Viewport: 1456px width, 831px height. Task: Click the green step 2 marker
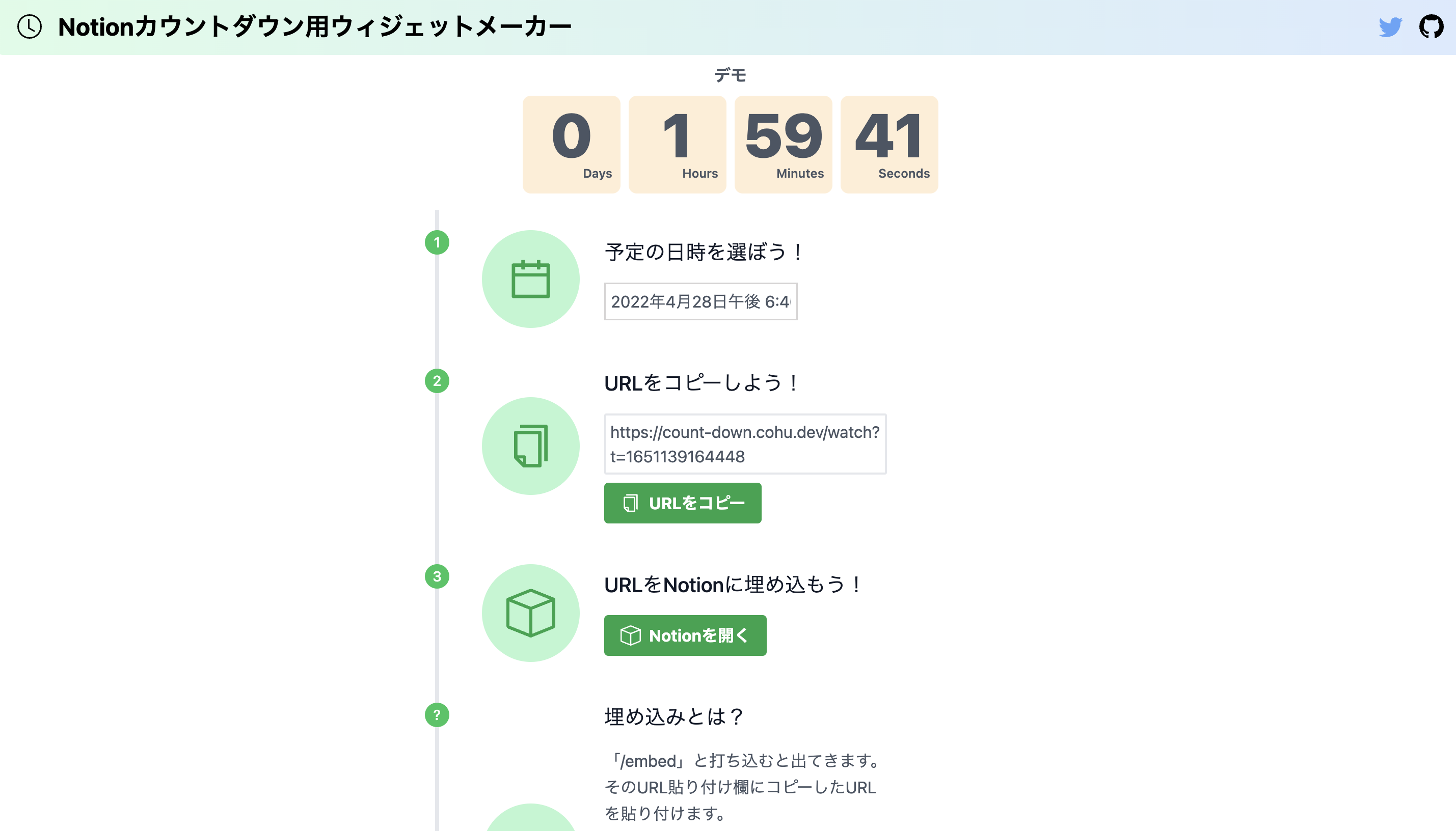(x=437, y=381)
